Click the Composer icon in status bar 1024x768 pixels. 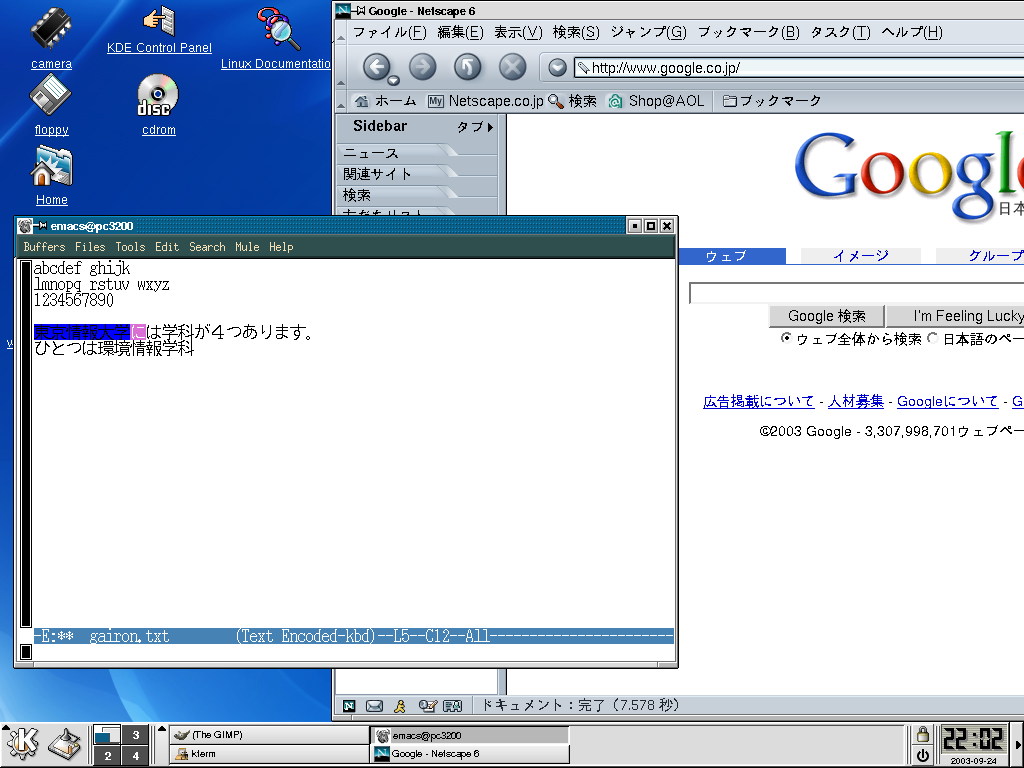coord(427,705)
